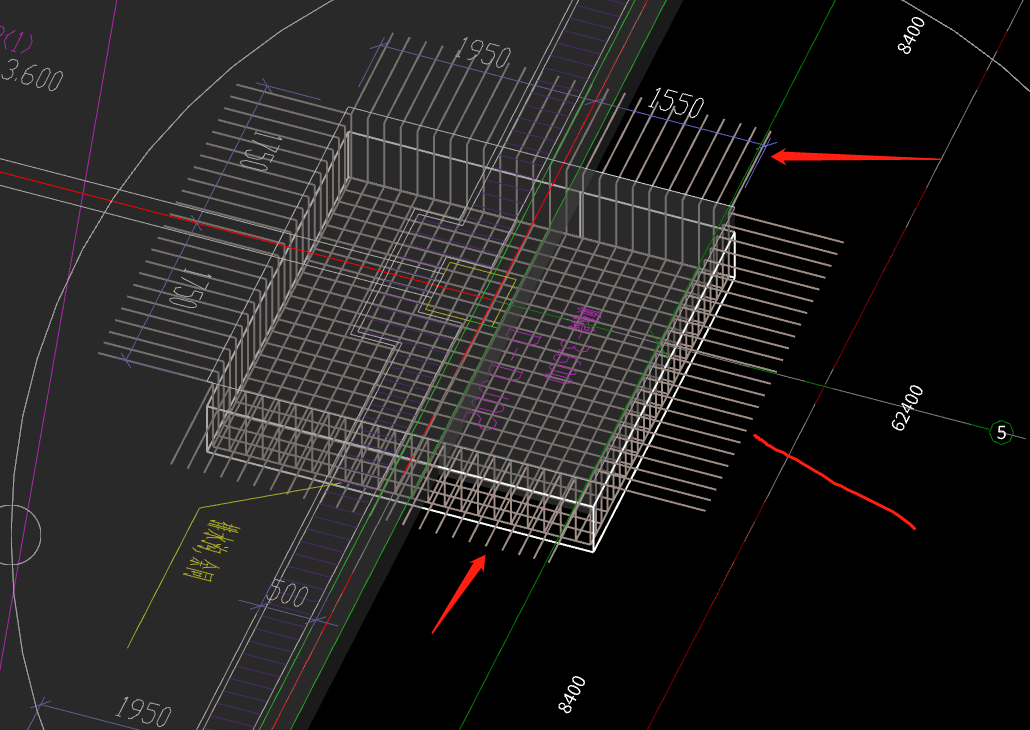Select the green axis bubble numbered 5
This screenshot has height=730, width=1030.
tap(1000, 432)
